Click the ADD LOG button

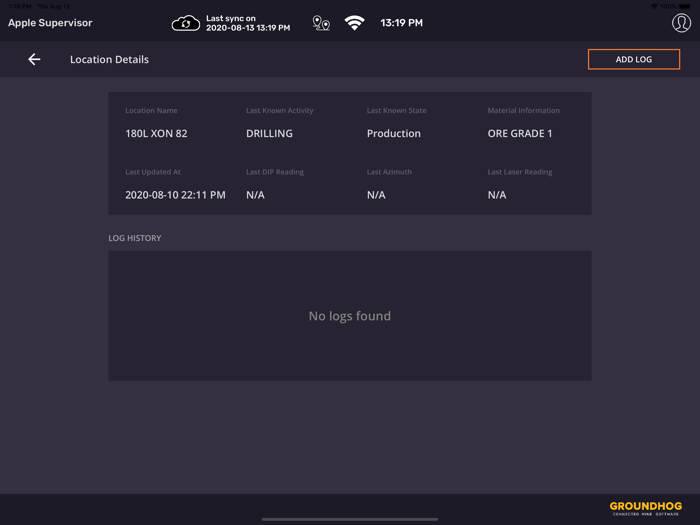[x=633, y=59]
